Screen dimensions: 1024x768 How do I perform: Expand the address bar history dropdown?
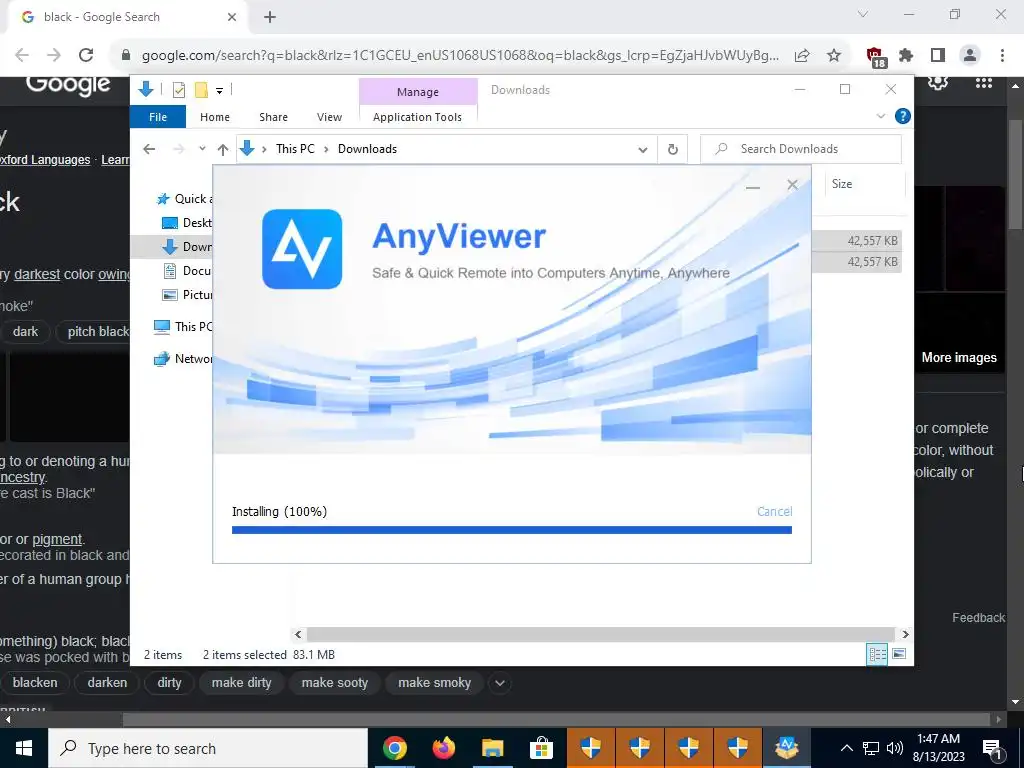click(643, 150)
